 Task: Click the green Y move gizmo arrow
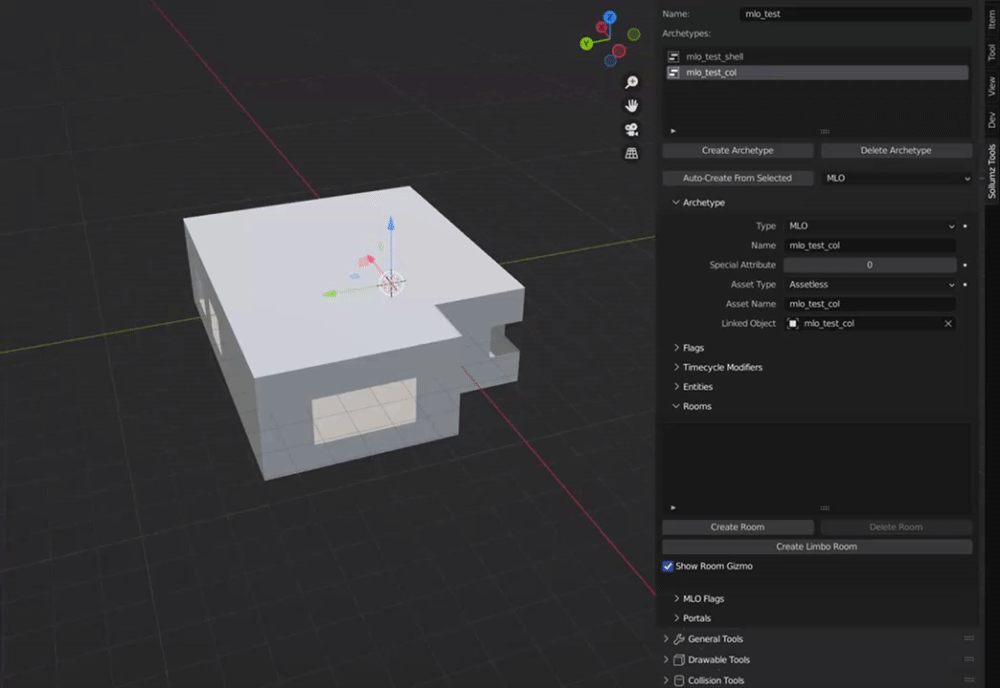pos(330,294)
